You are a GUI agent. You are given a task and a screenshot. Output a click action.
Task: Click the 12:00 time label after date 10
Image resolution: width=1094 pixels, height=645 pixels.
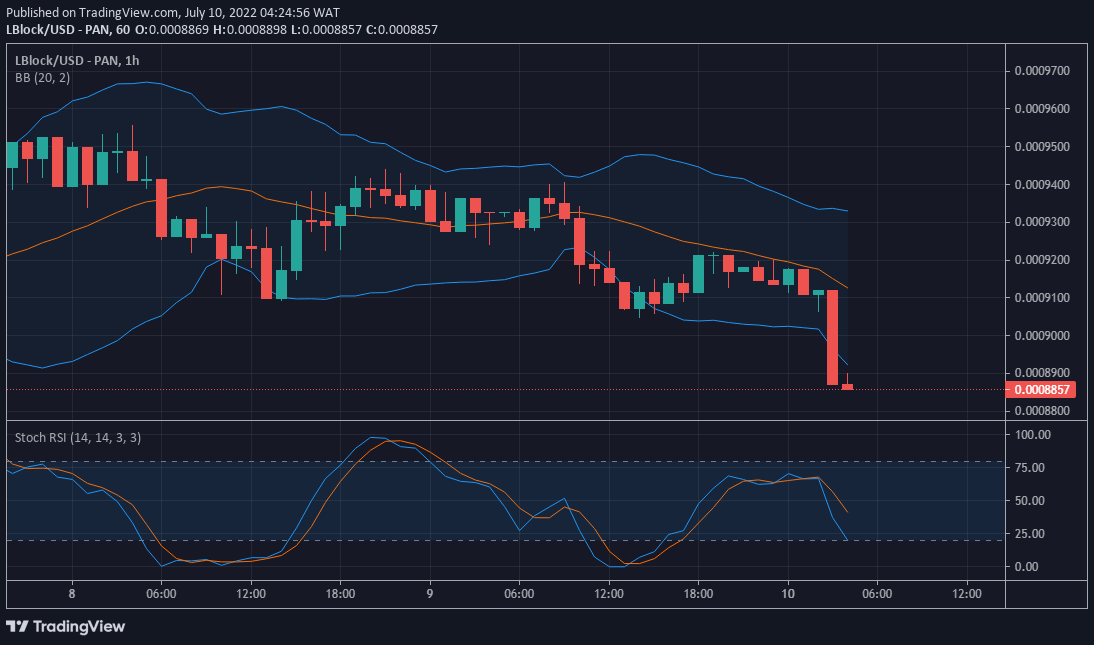[x=966, y=593]
